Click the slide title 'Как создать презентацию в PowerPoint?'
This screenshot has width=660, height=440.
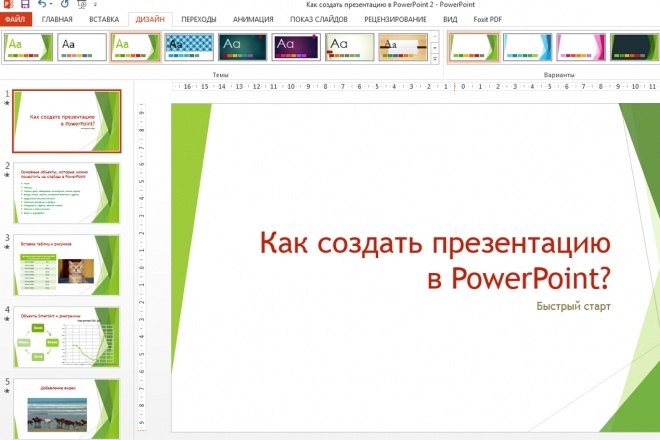click(435, 261)
